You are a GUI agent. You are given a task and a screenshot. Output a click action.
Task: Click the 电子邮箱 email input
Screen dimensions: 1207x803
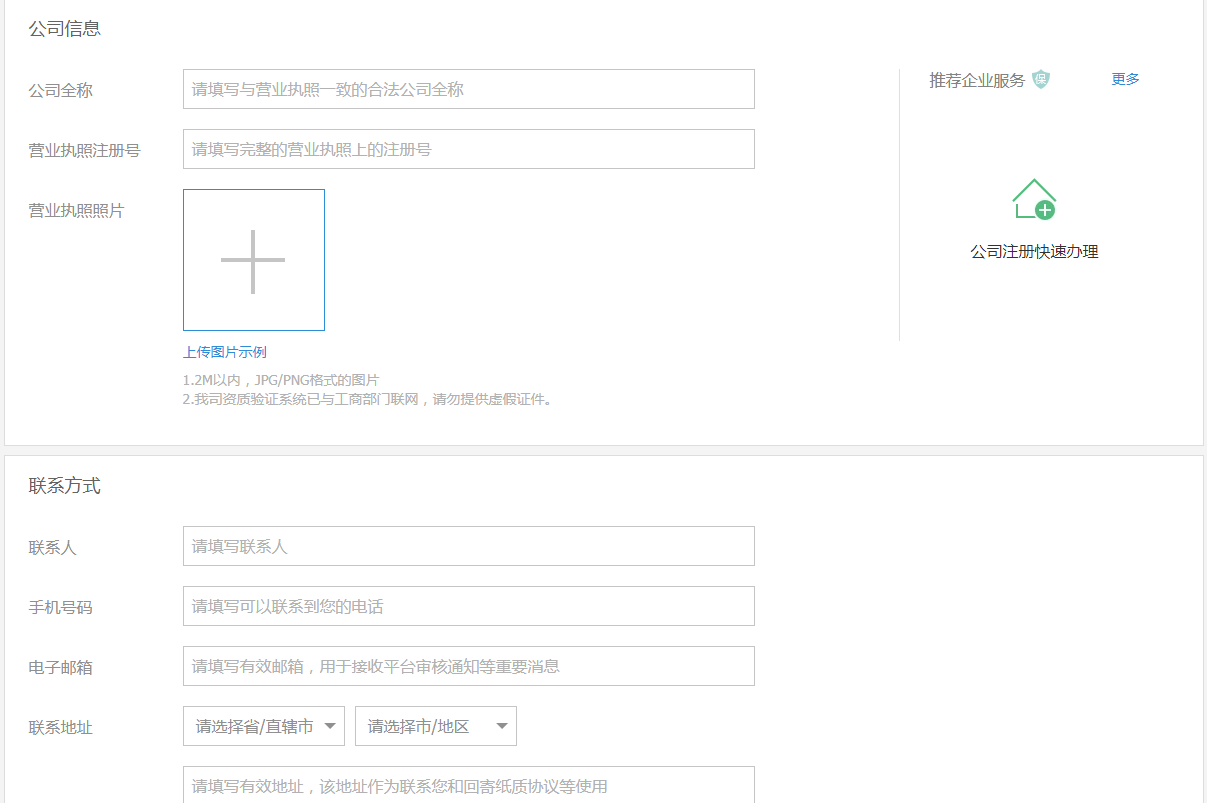pos(468,666)
